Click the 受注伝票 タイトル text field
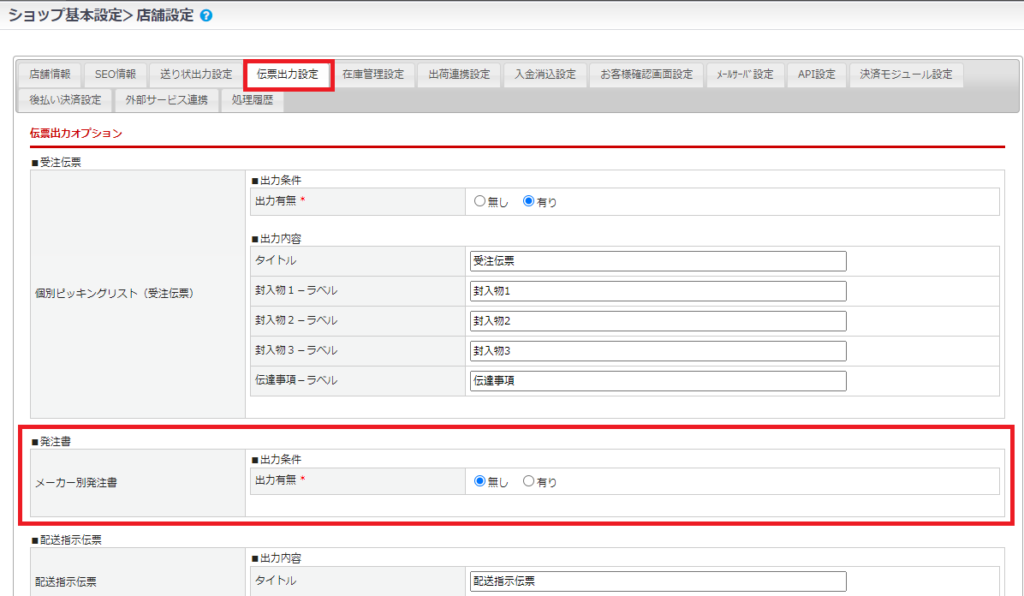The height and width of the screenshot is (596, 1024). tap(658, 261)
